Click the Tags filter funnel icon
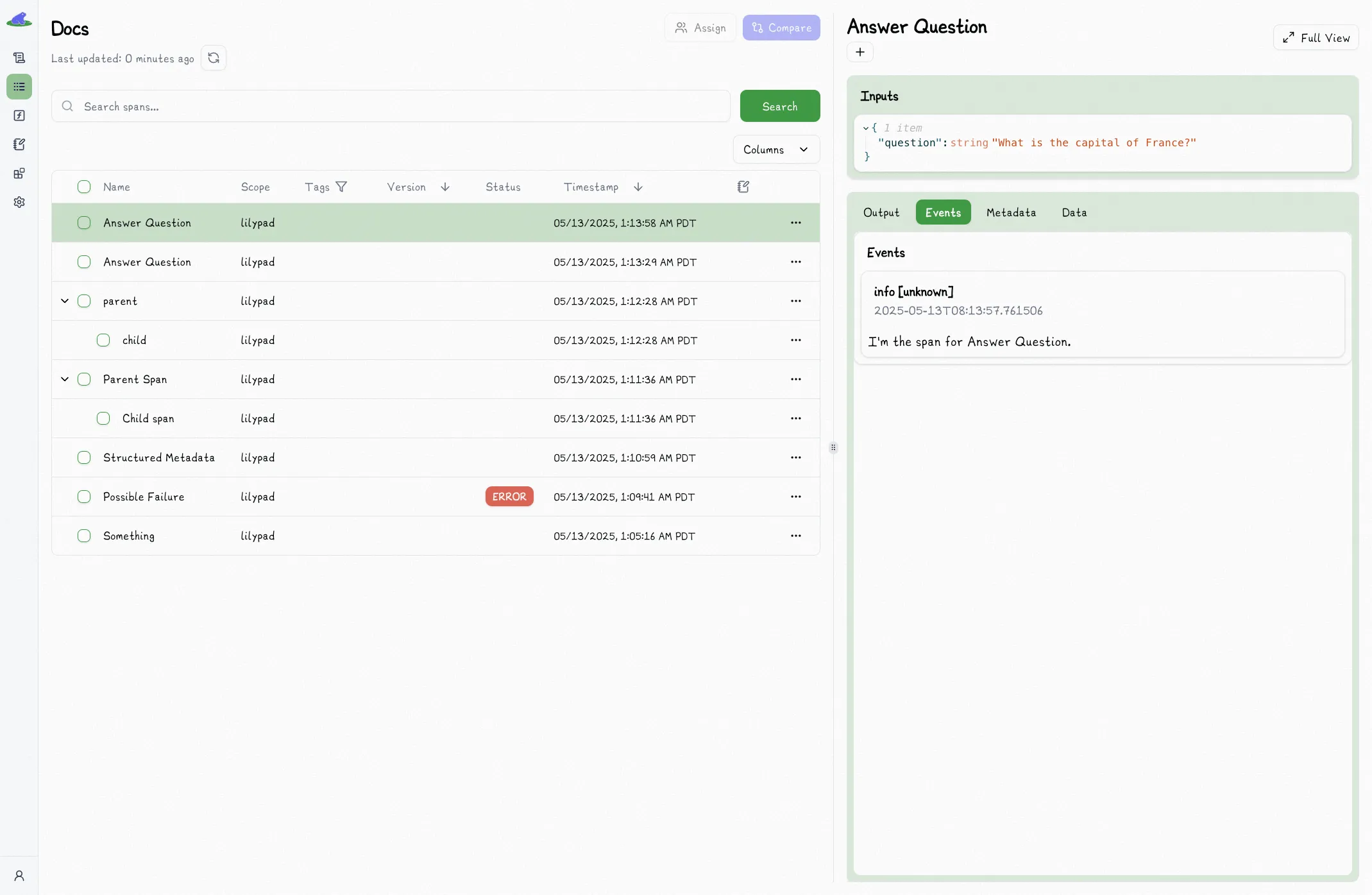Image resolution: width=1372 pixels, height=895 pixels. (x=341, y=187)
